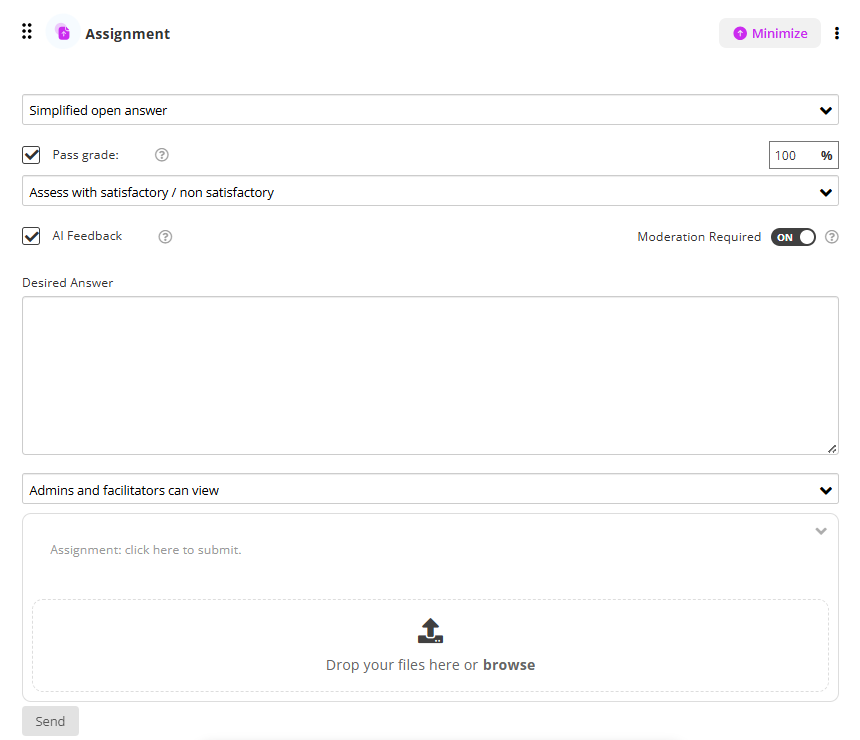Screen dimensions: 860x740
Task: Open the vertical three-dot options menu
Action: (837, 33)
